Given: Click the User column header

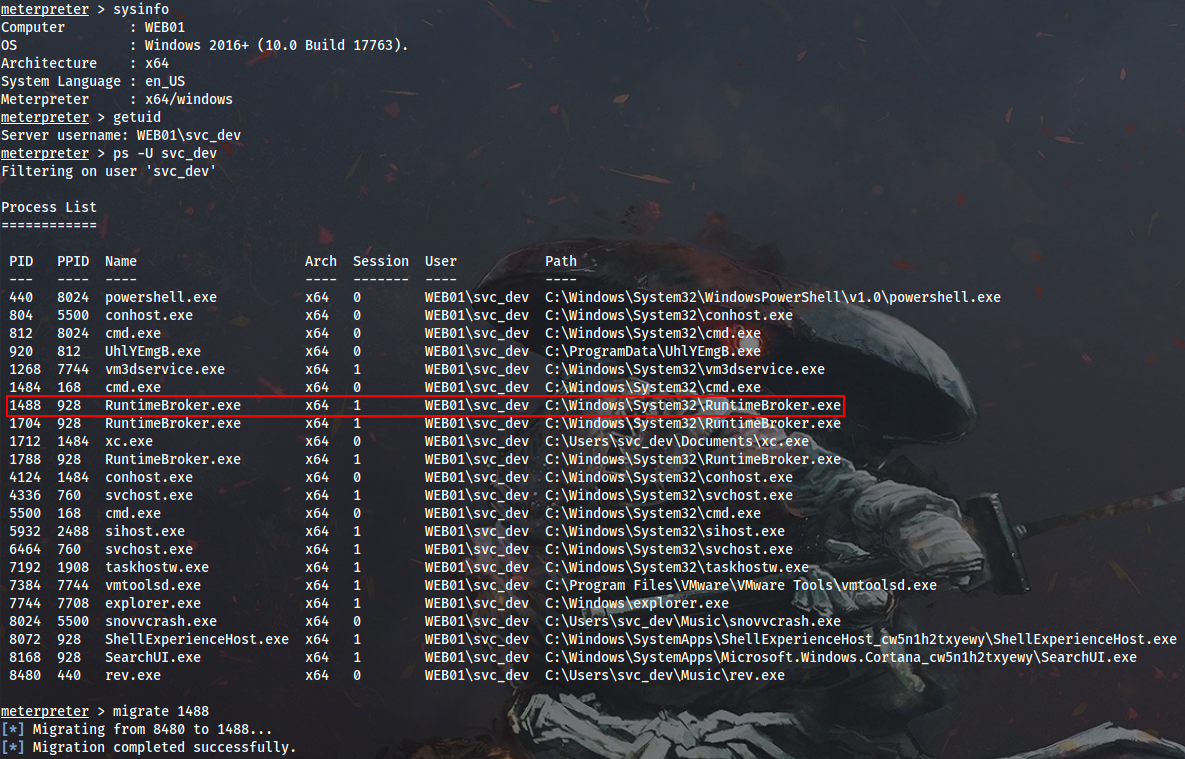Looking at the screenshot, I should [x=440, y=261].
